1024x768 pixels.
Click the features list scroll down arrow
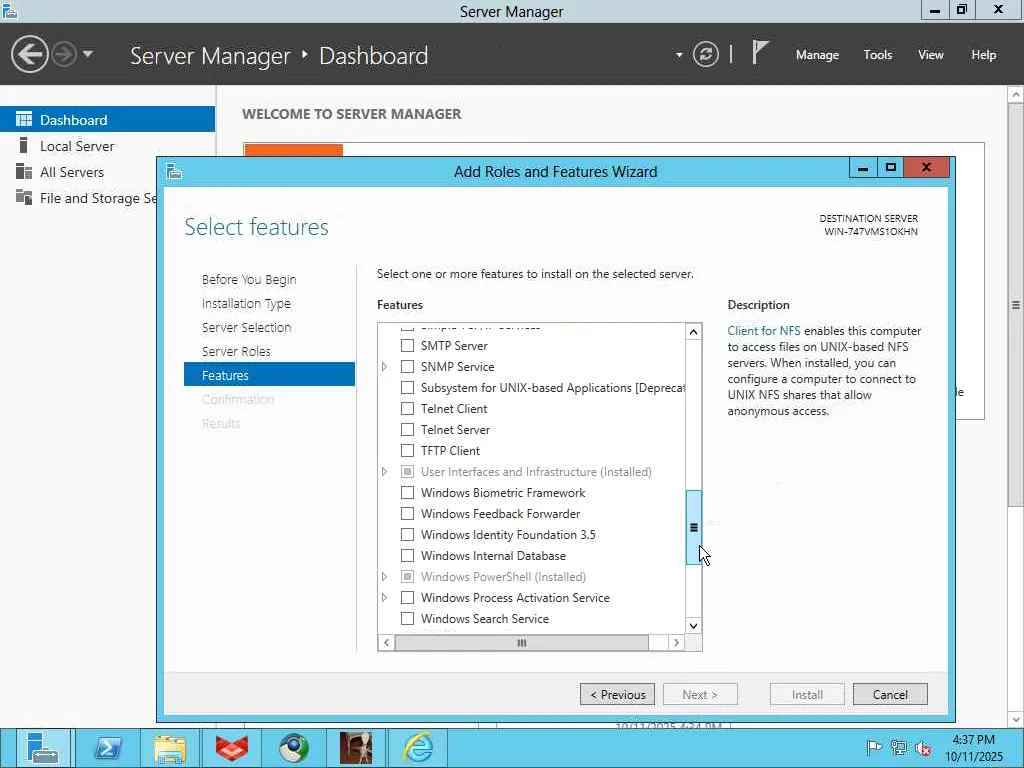coord(694,626)
